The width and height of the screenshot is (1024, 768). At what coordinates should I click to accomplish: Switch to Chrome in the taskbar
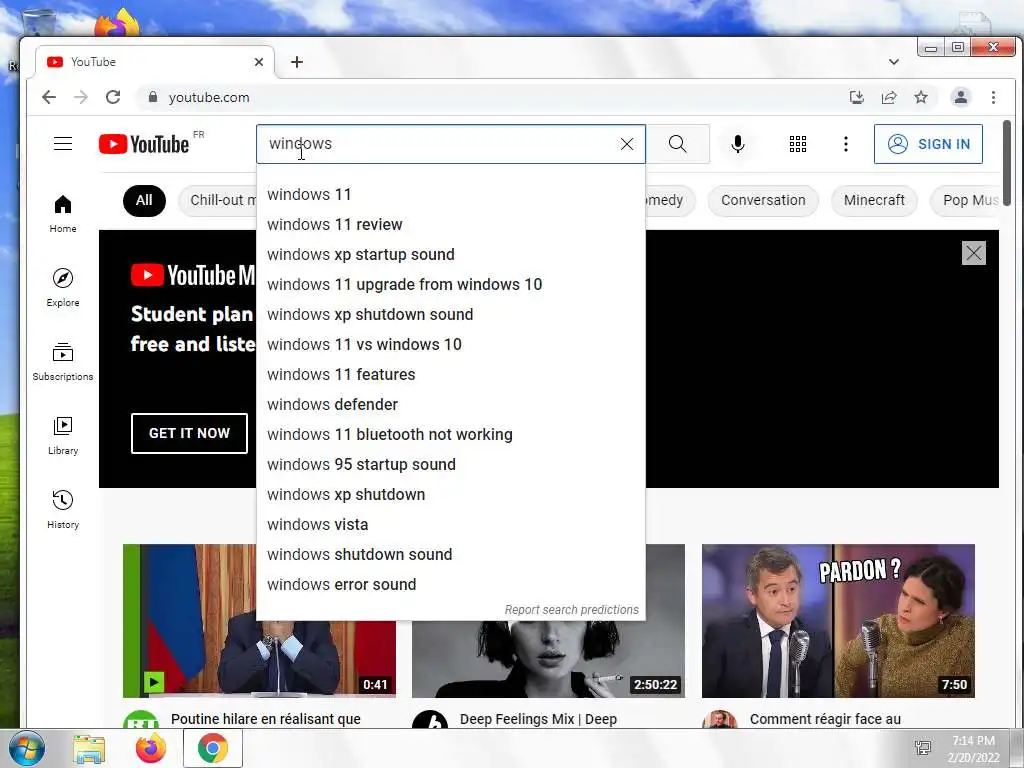click(213, 748)
